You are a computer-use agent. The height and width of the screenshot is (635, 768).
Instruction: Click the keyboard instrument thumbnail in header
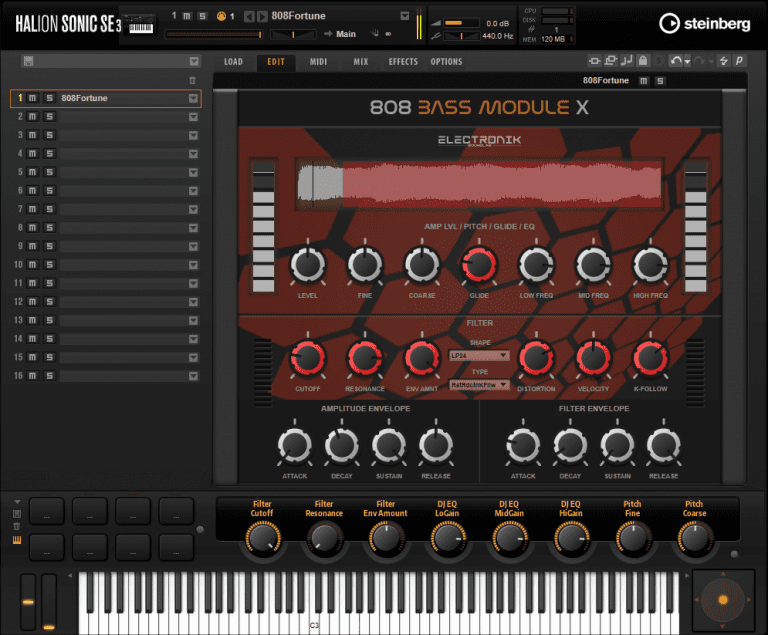(x=141, y=24)
